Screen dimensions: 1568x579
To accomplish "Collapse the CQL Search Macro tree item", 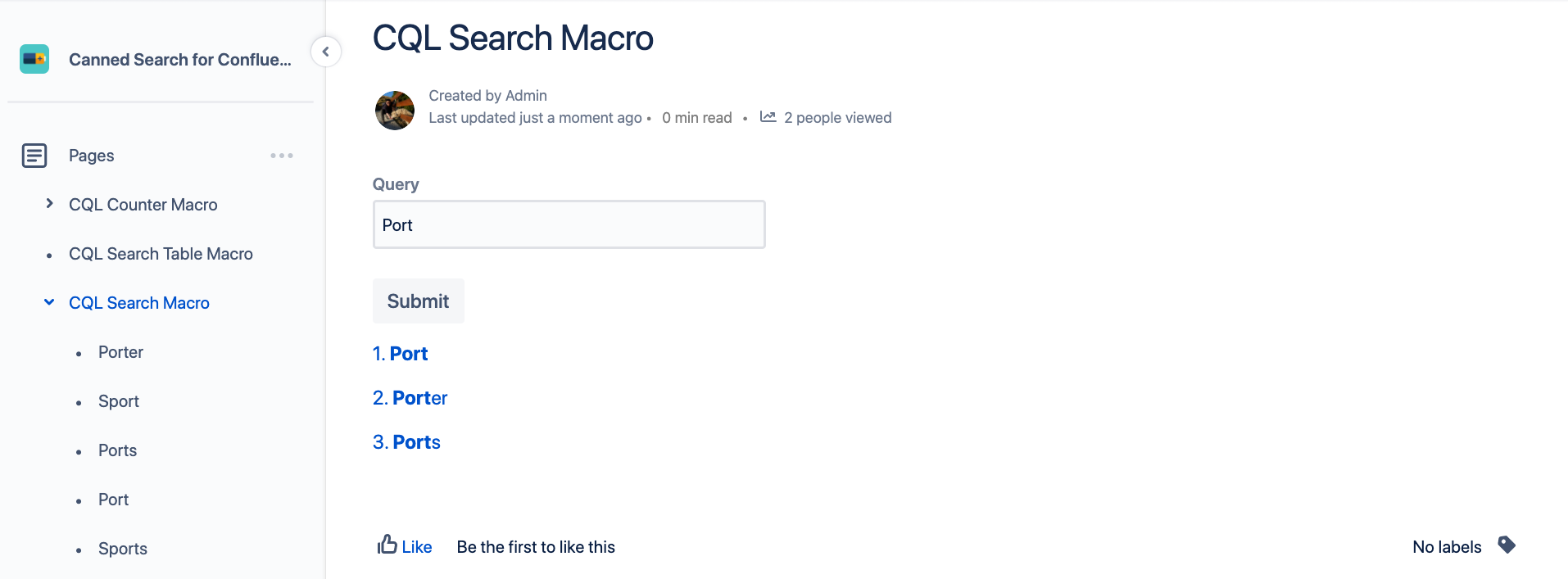I will [x=50, y=302].
